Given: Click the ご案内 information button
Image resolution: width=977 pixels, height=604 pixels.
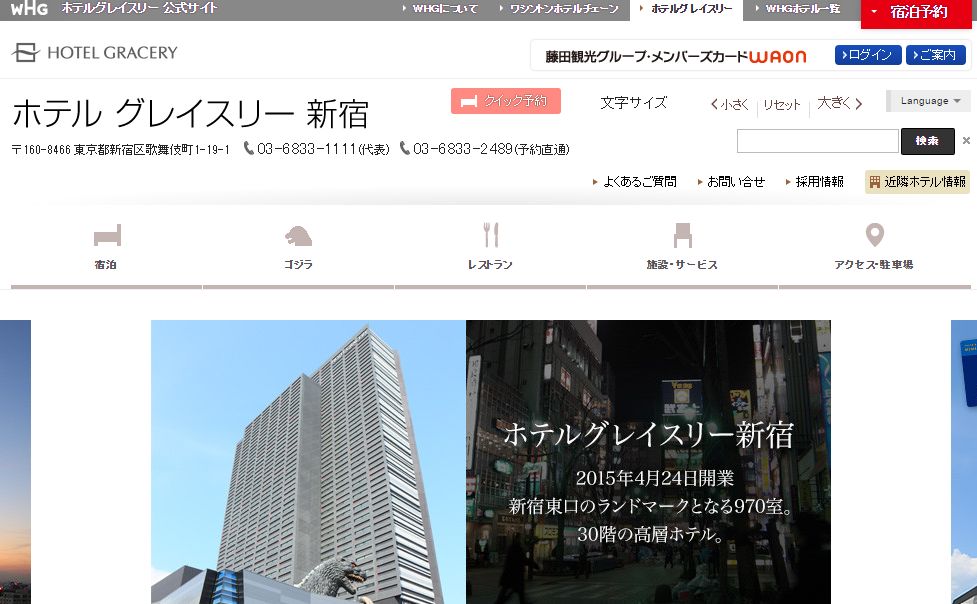Looking at the screenshot, I should tap(935, 55).
